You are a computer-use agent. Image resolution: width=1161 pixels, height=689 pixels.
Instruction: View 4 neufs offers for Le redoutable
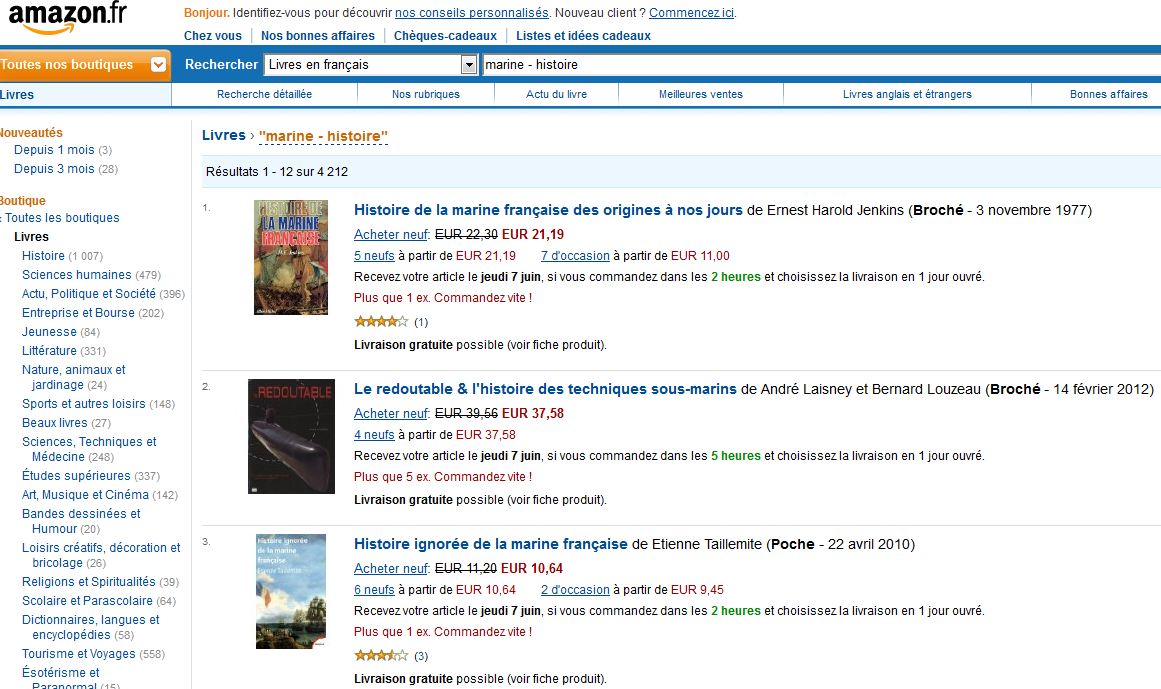coord(374,434)
